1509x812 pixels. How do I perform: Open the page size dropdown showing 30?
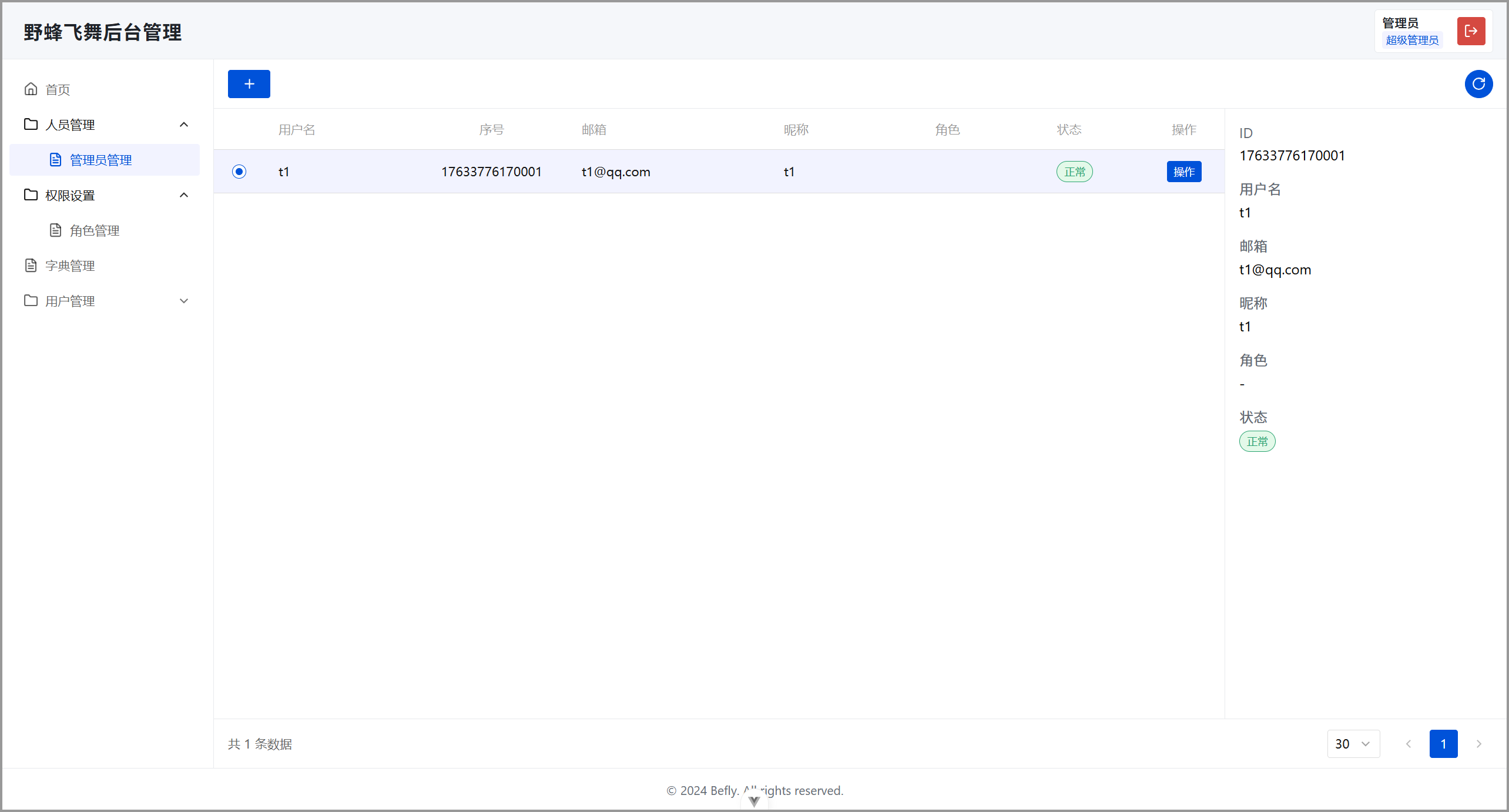click(x=1353, y=744)
